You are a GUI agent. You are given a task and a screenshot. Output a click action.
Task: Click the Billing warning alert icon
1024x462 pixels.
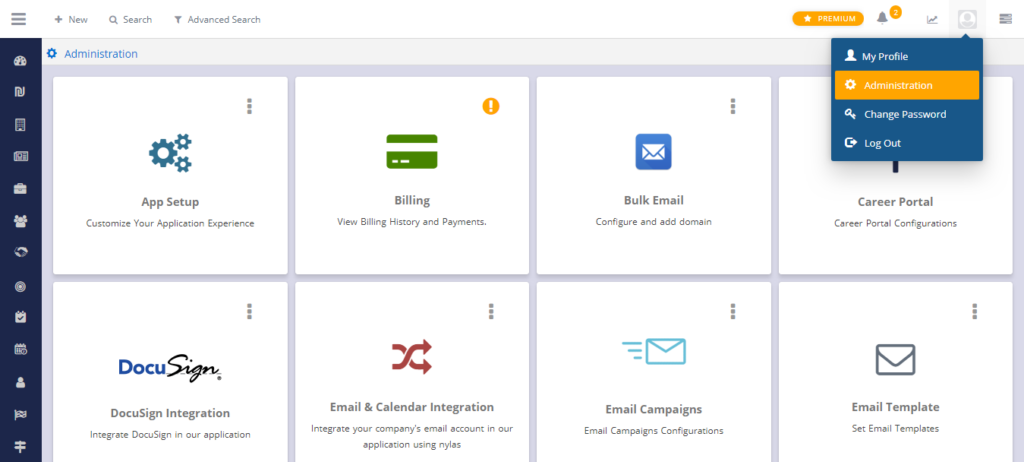tap(491, 106)
